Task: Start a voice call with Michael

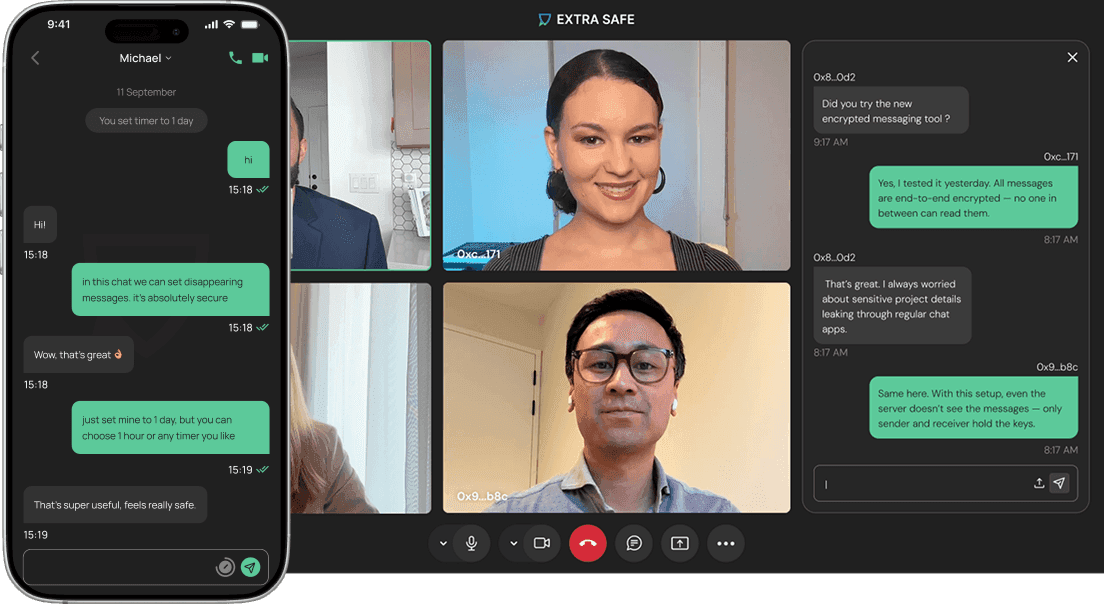Action: click(235, 58)
